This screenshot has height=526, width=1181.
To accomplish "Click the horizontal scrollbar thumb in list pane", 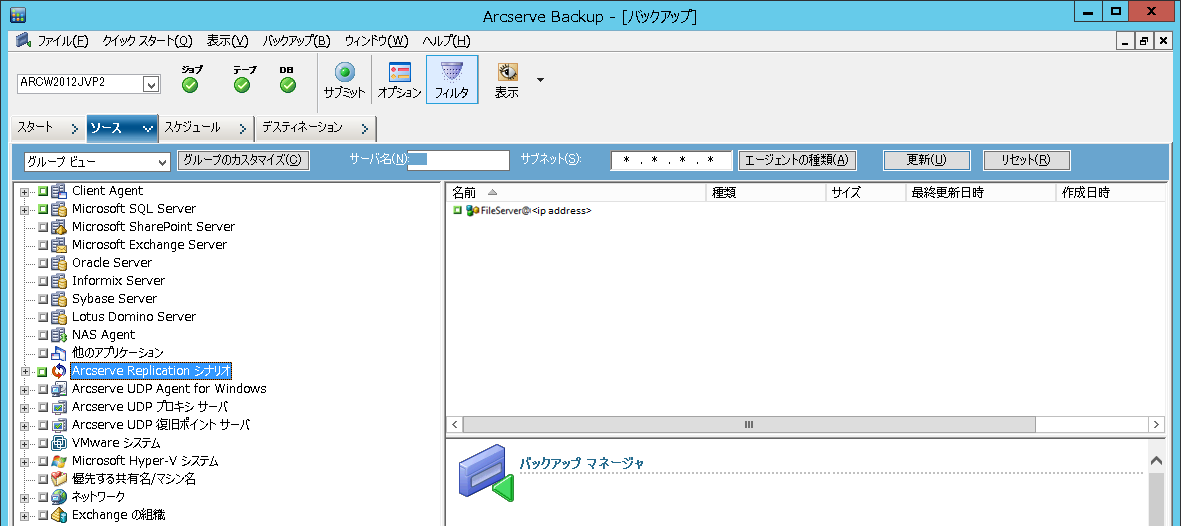I will point(749,425).
